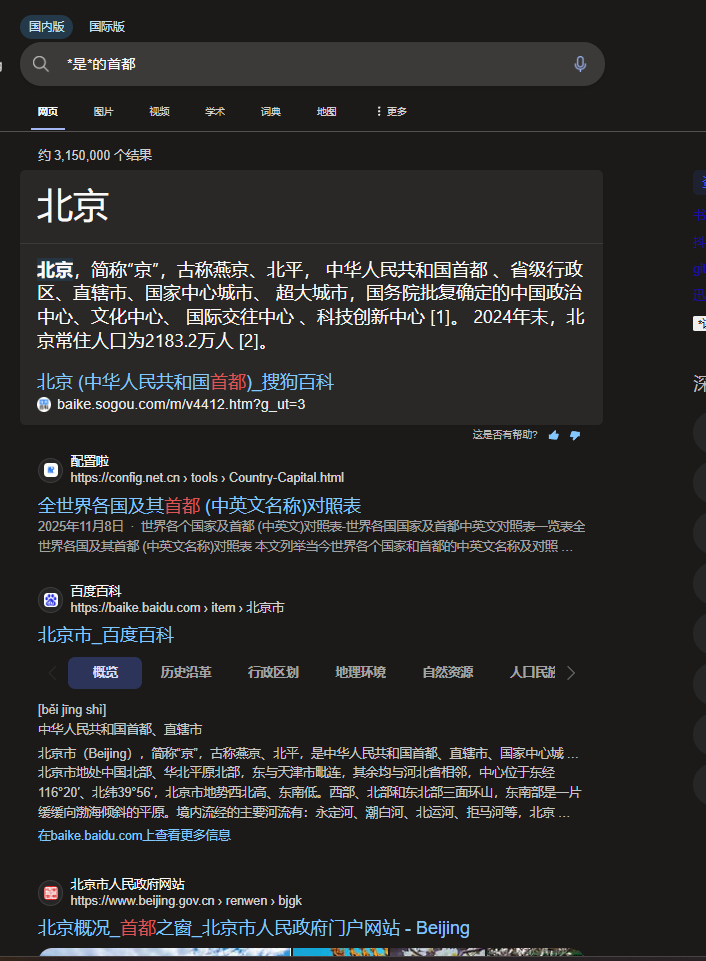This screenshot has height=961, width=706.
Task: Switch to 图片 tab
Action: [x=104, y=112]
